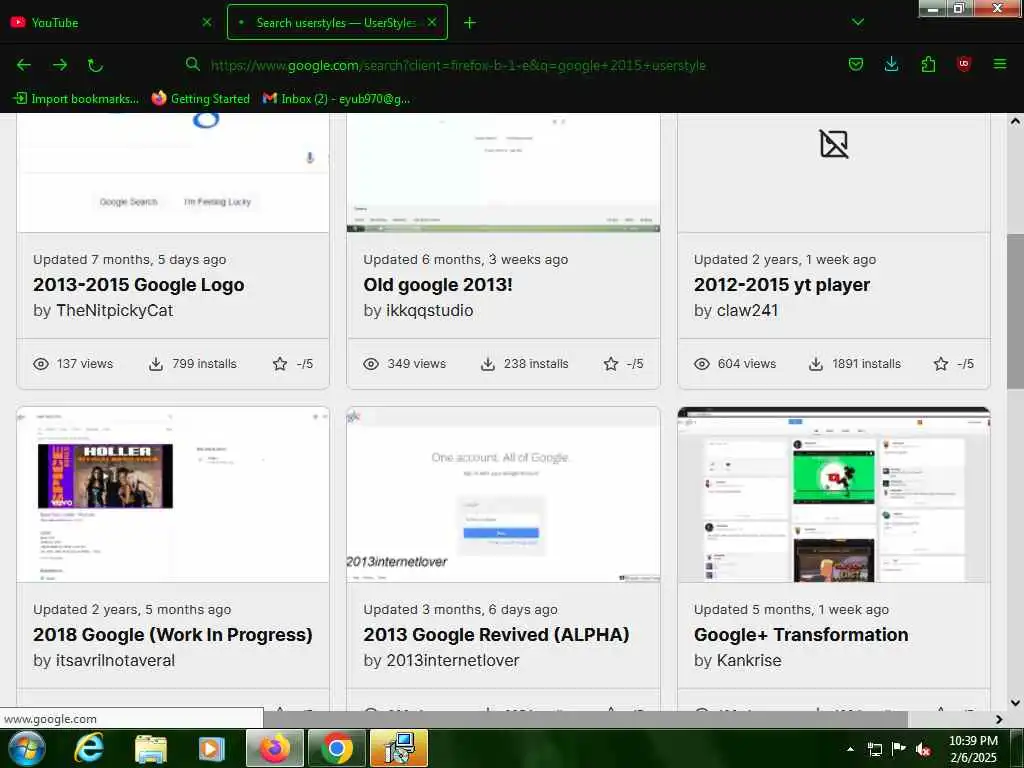
Task: Click the broken image icon for yt player
Action: [x=834, y=144]
